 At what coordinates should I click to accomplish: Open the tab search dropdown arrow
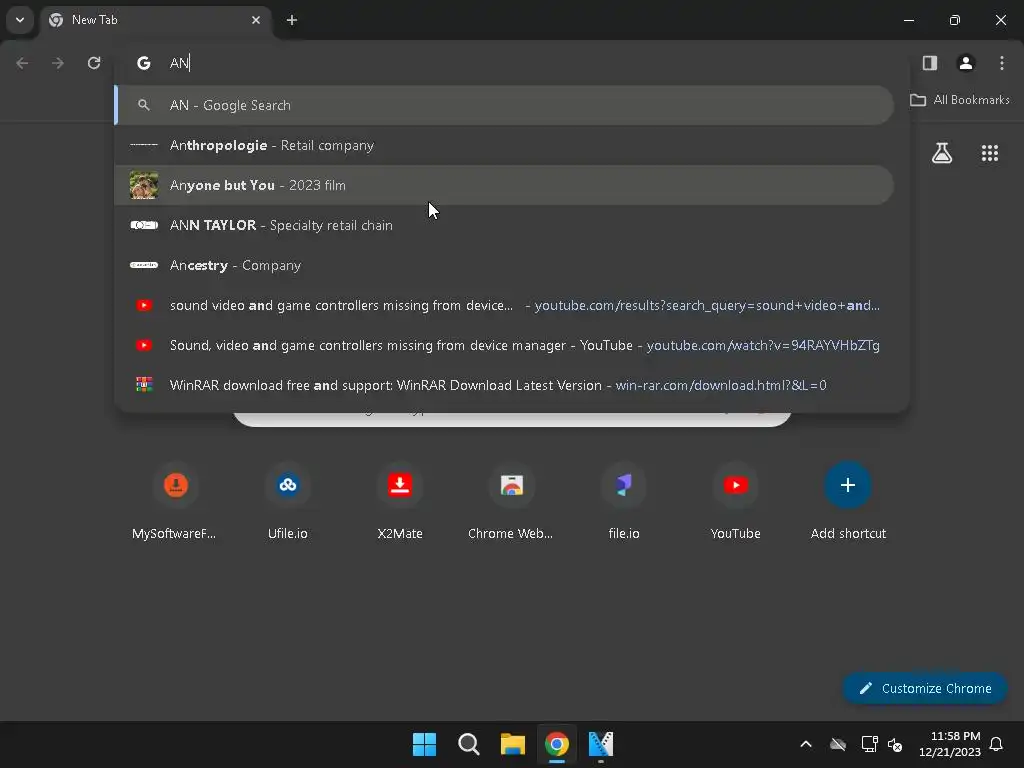tap(20, 20)
